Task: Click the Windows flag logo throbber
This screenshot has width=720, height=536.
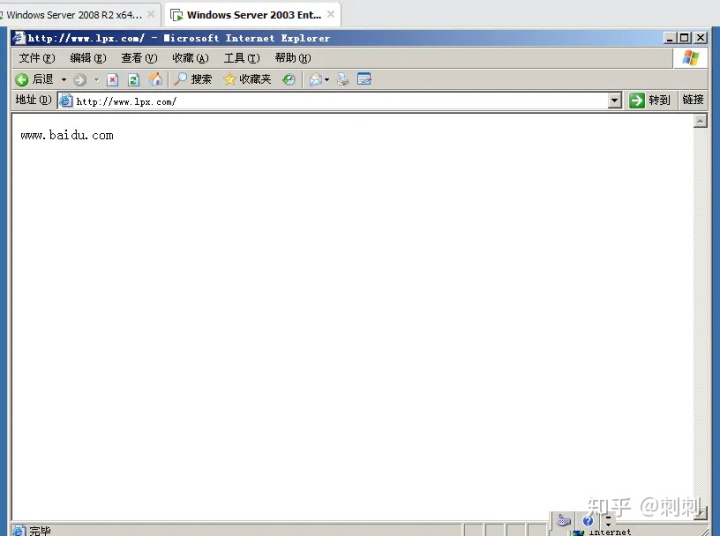Action: click(691, 58)
